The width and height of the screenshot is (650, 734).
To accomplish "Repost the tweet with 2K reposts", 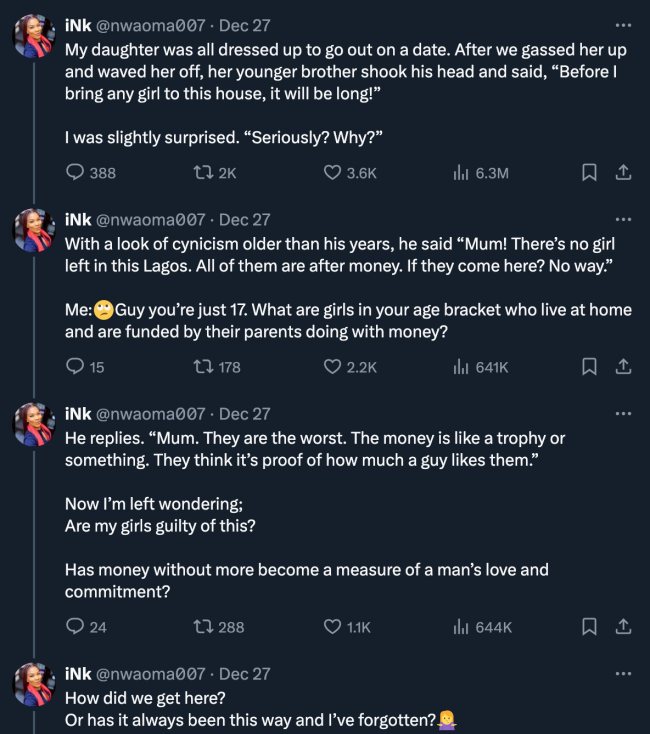I will pyautogui.click(x=200, y=173).
